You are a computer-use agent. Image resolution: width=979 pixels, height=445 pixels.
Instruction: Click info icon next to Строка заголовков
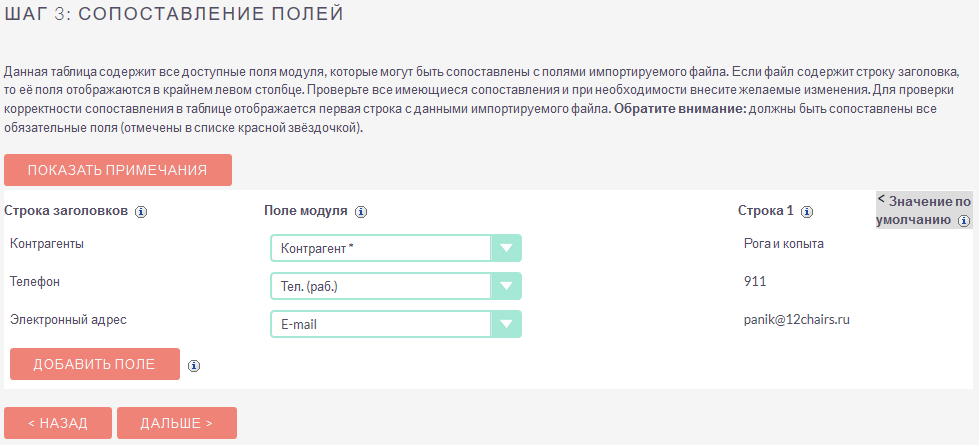click(x=141, y=212)
